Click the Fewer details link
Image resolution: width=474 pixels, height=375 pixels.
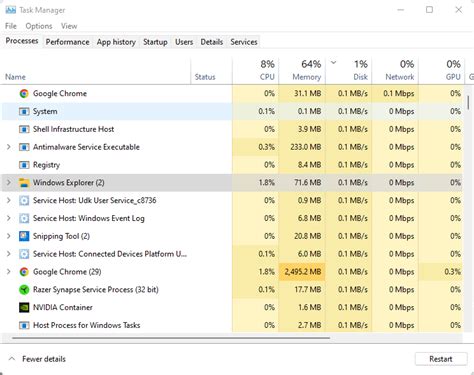pos(44,359)
